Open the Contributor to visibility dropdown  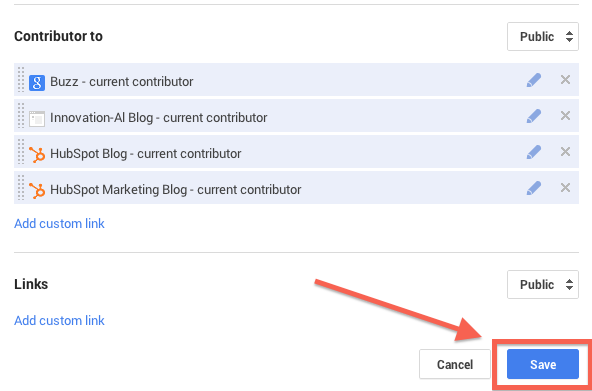[543, 36]
